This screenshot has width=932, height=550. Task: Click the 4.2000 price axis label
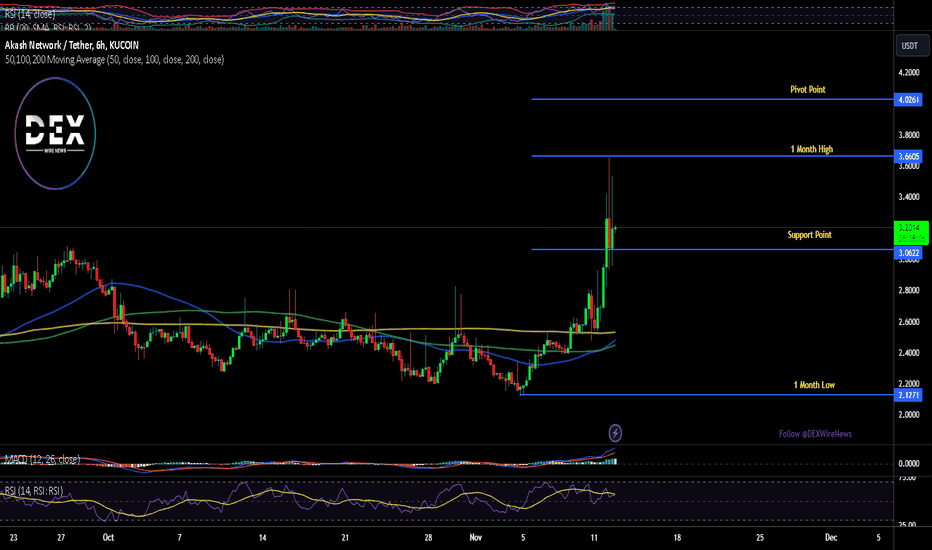coord(909,73)
